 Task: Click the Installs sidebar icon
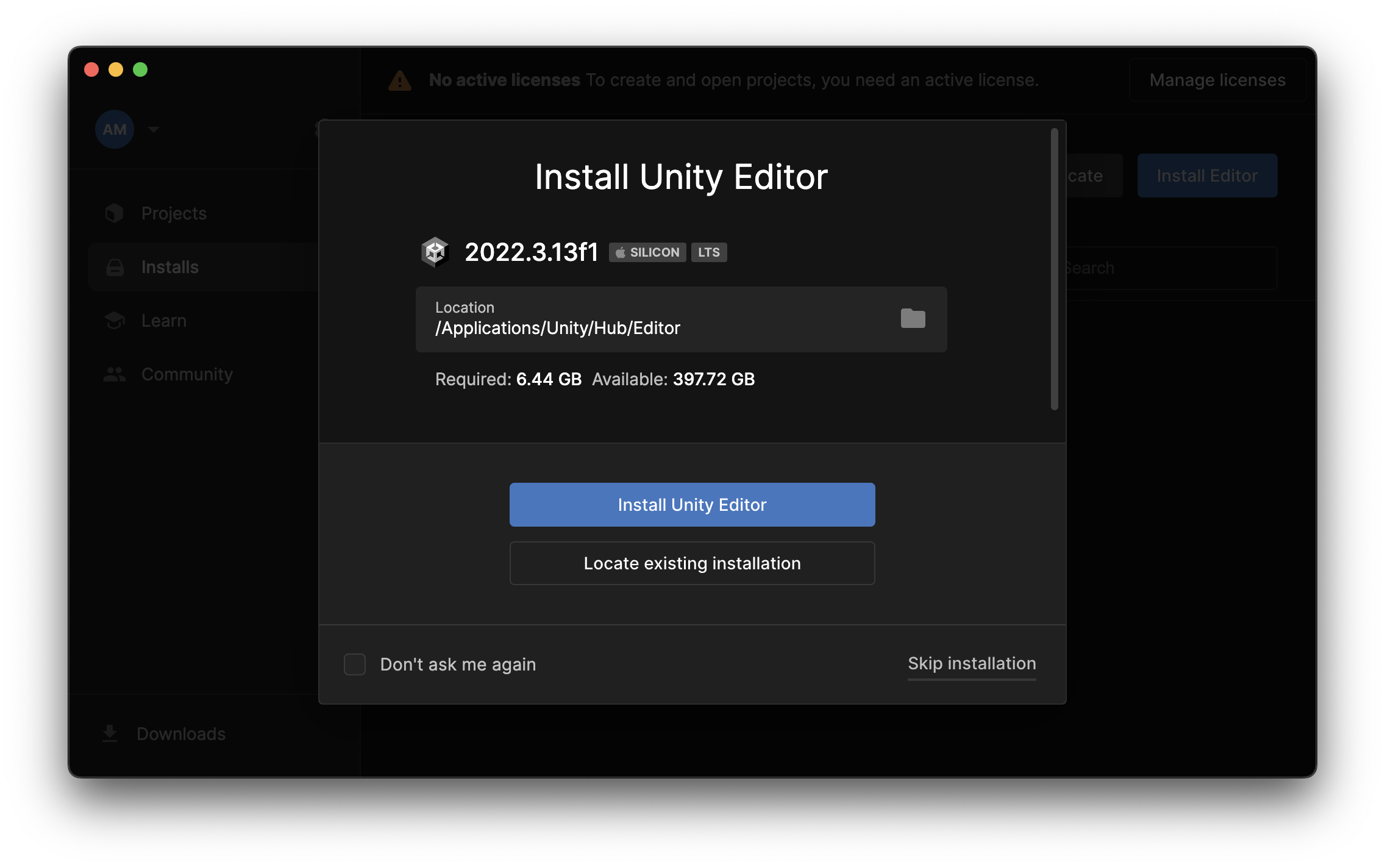click(115, 267)
